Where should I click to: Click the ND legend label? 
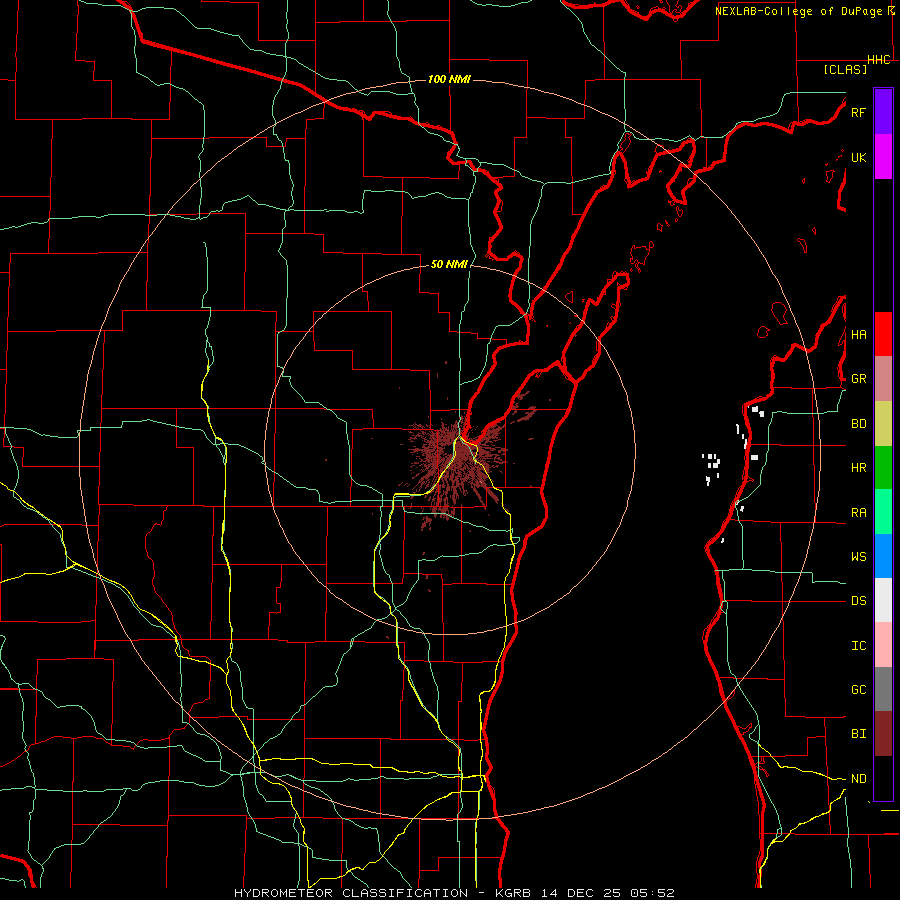858,778
